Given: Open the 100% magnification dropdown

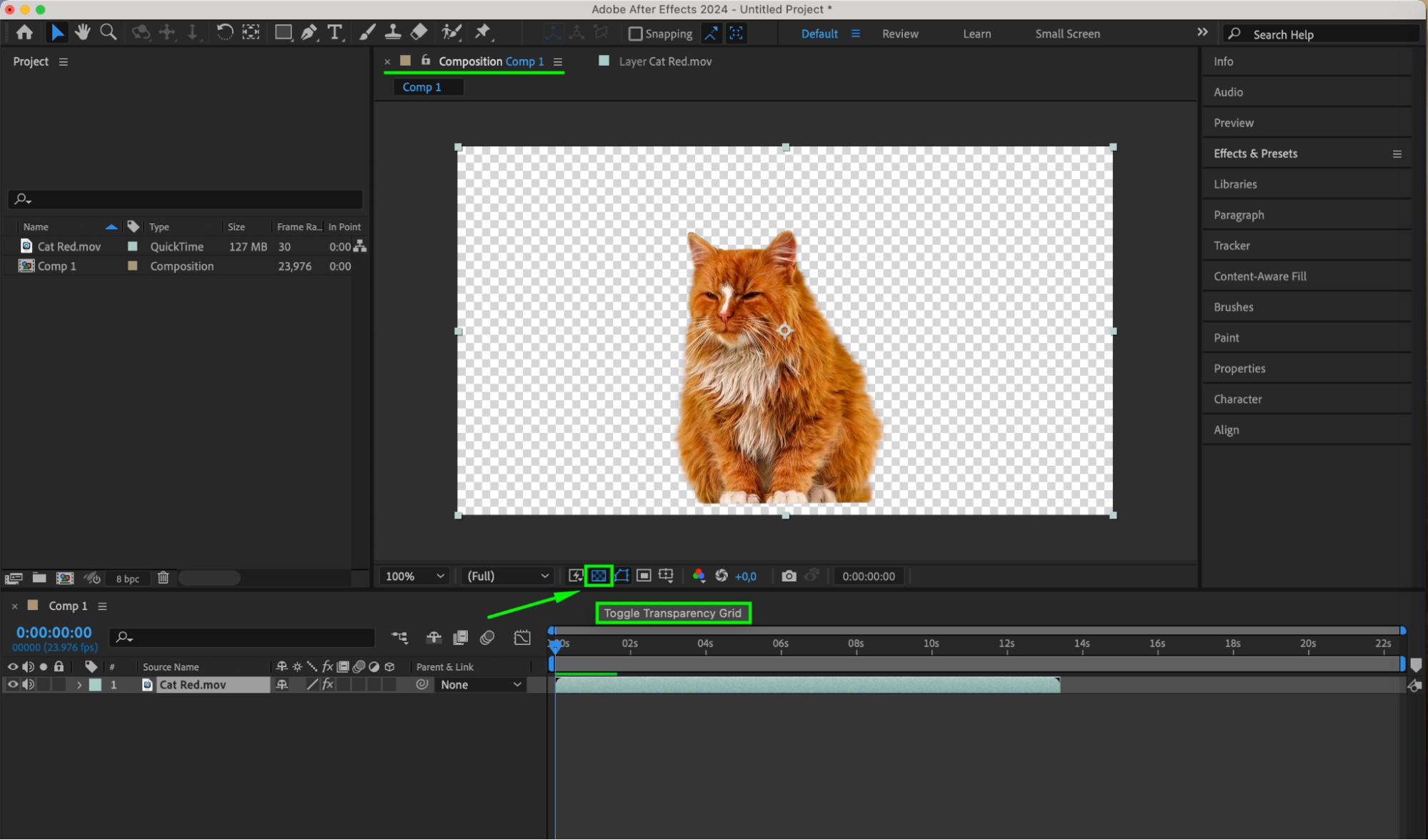Looking at the screenshot, I should pyautogui.click(x=414, y=576).
